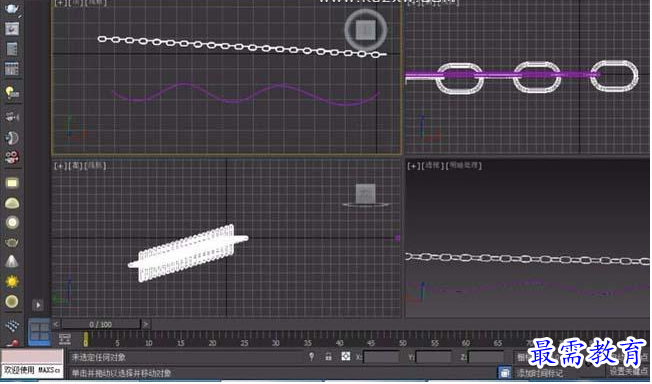Click the dotted array icon
Screen dimensions: 652x384
12,325
